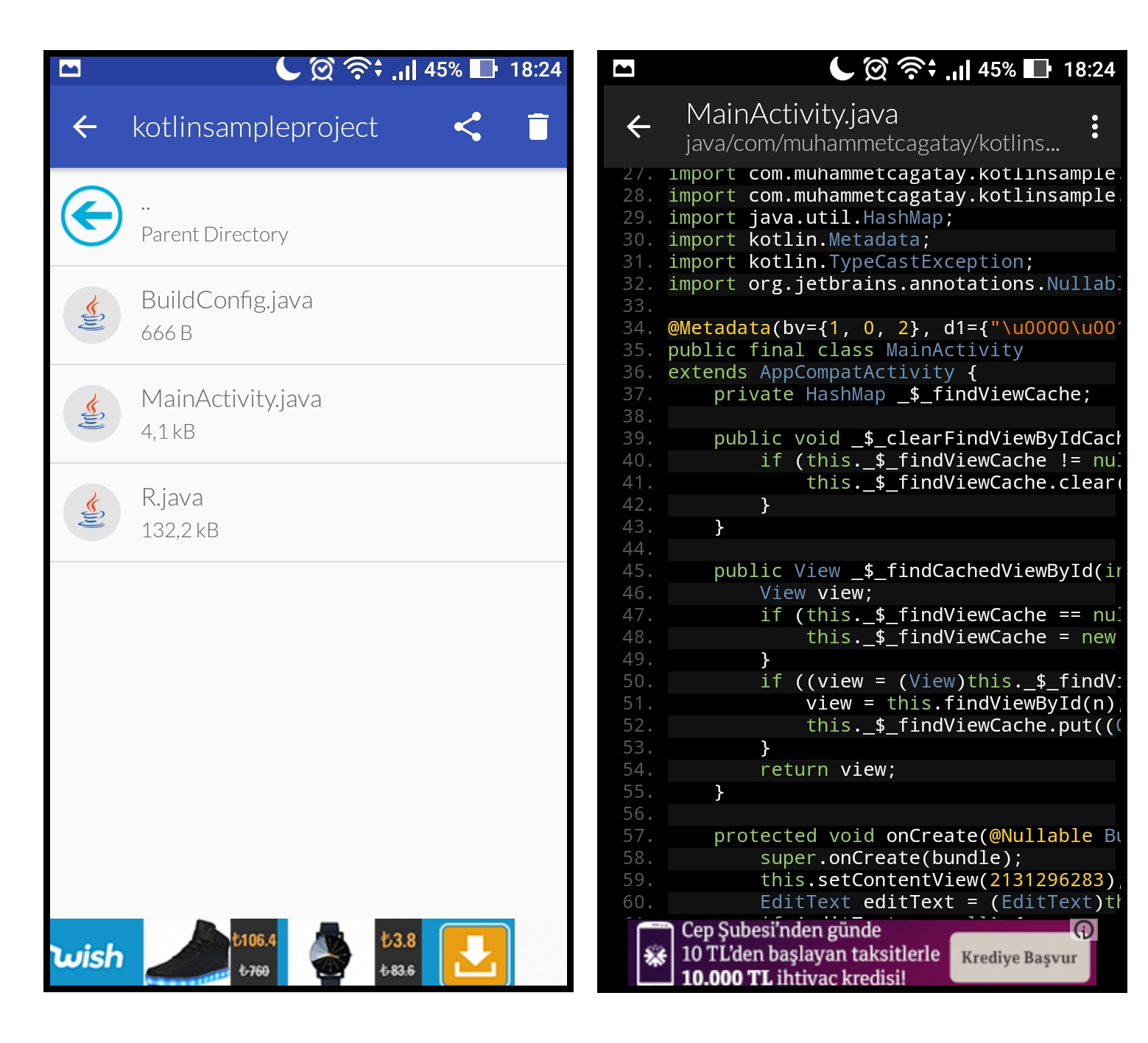1148x1043 pixels.
Task: Tap the info icon on the bank ad
Action: click(x=1082, y=930)
